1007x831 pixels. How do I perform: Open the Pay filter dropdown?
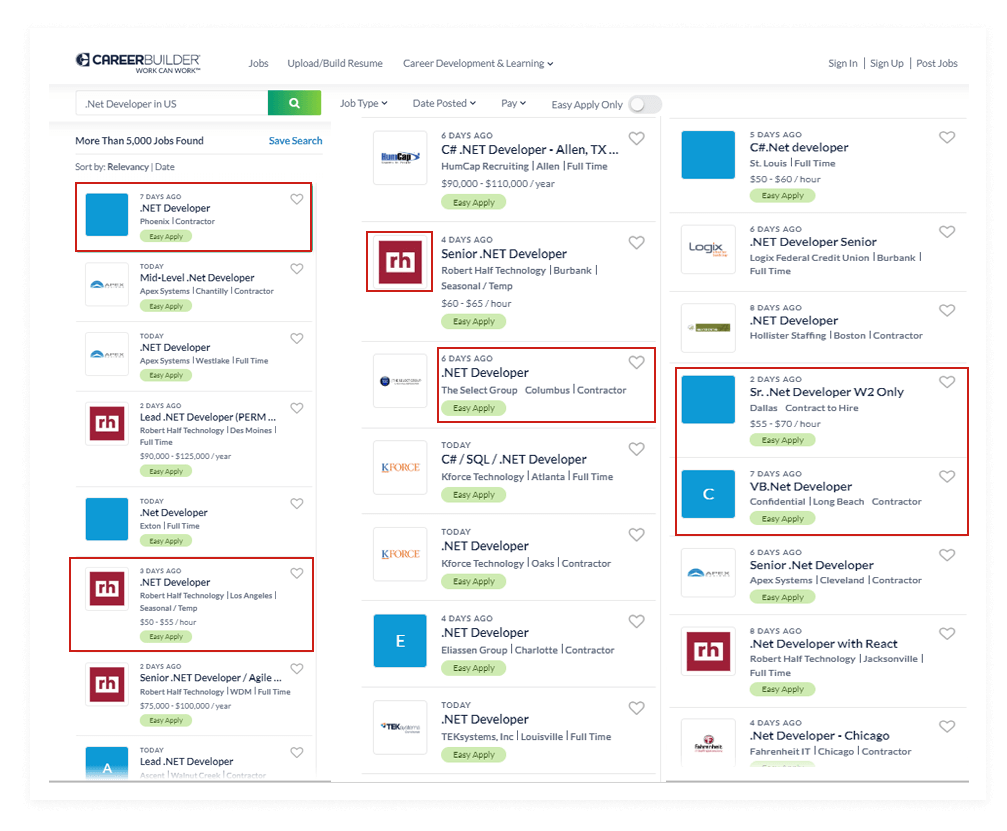point(513,103)
